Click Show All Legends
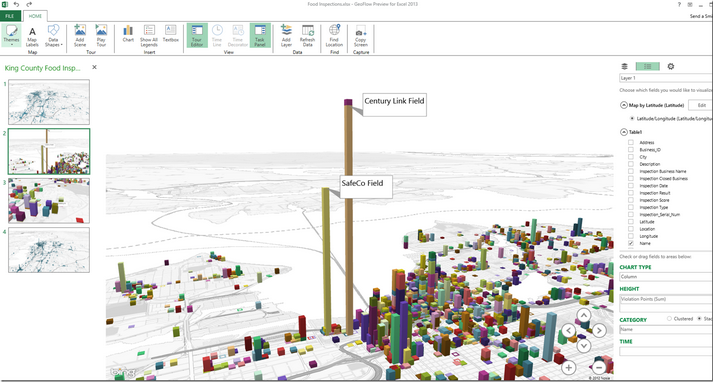 [x=149, y=36]
